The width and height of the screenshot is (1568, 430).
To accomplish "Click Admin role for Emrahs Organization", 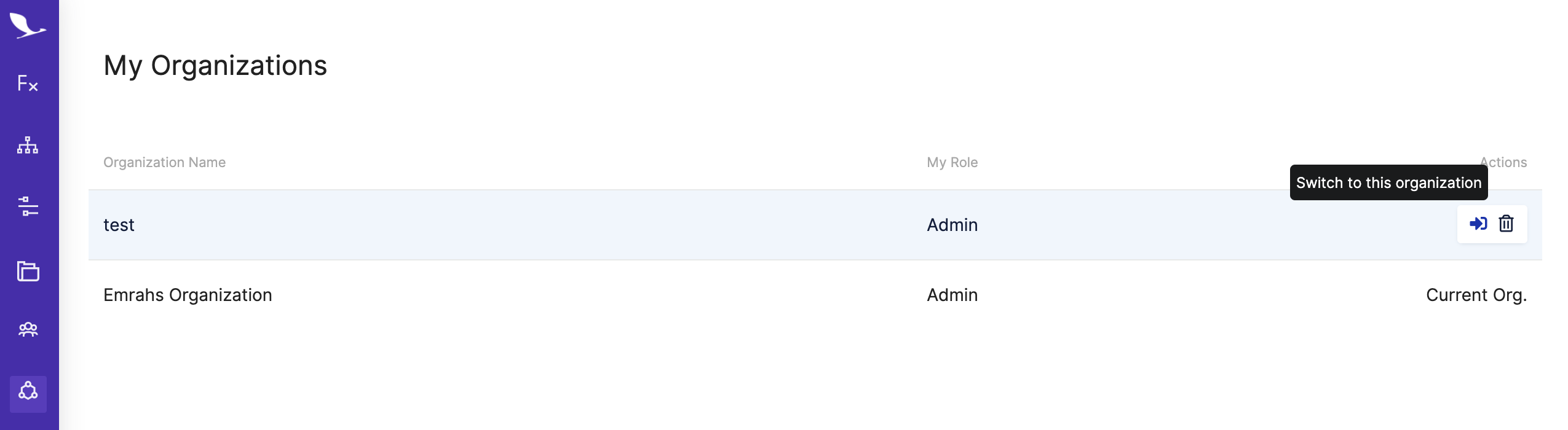I will point(952,295).
